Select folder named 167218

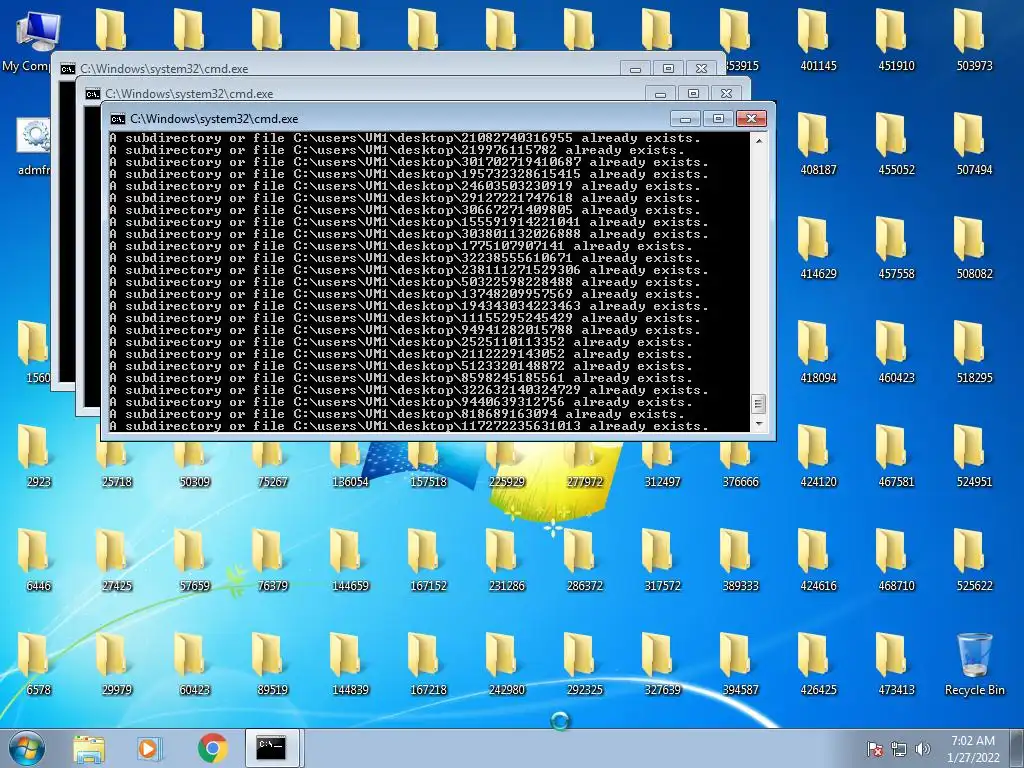[428, 663]
